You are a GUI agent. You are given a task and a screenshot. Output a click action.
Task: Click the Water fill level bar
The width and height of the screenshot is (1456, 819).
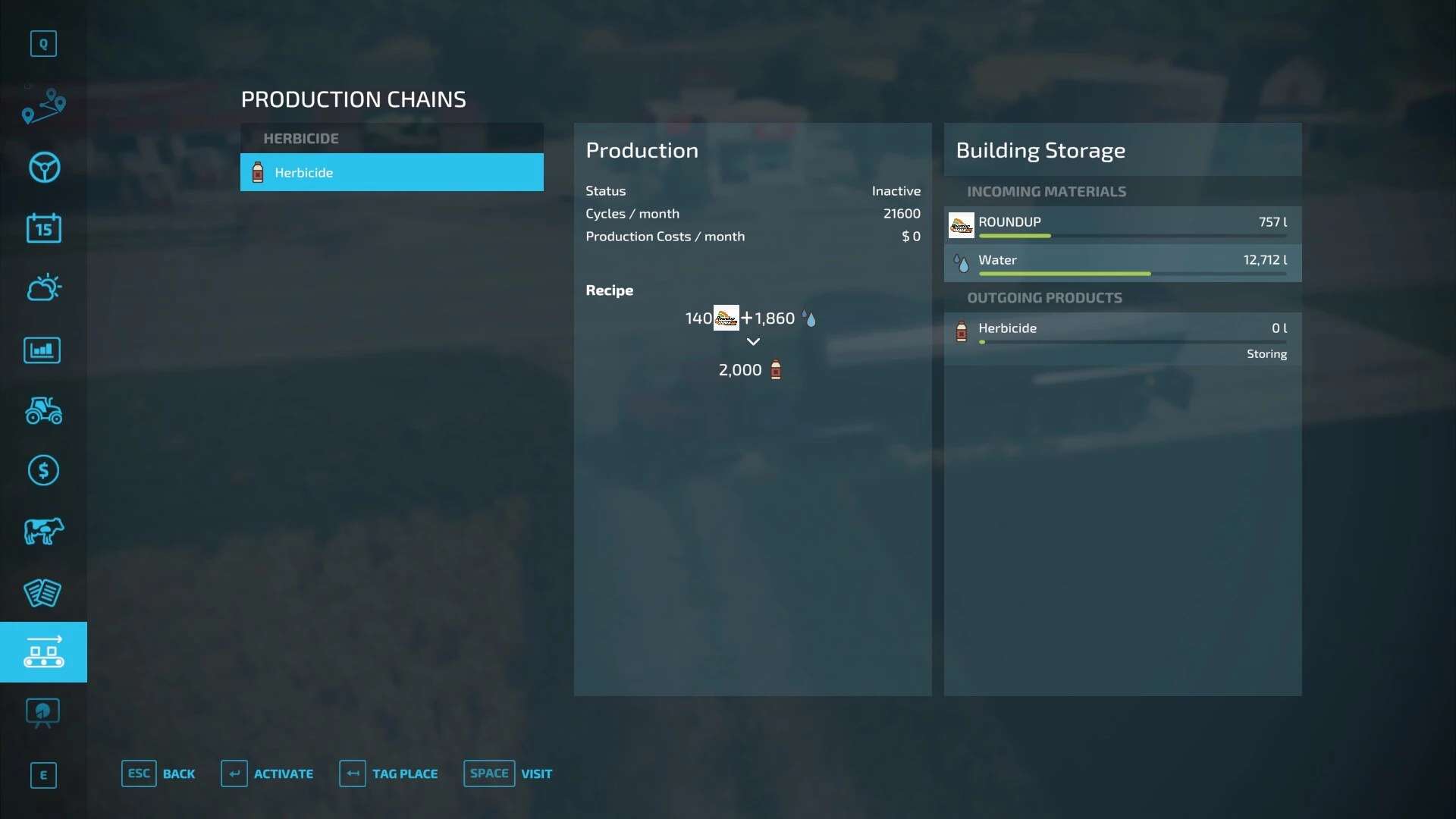coord(1131,274)
